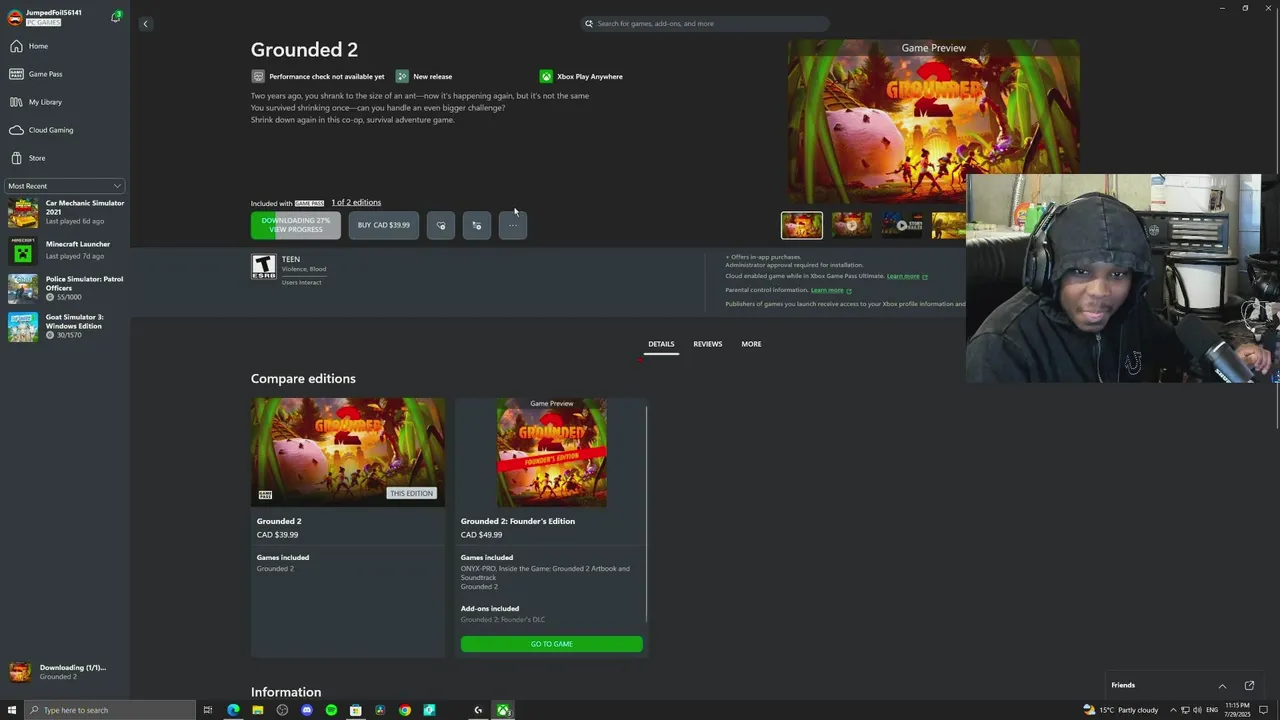Image resolution: width=1280 pixels, height=720 pixels.
Task: Click the New release badge
Action: coord(424,76)
